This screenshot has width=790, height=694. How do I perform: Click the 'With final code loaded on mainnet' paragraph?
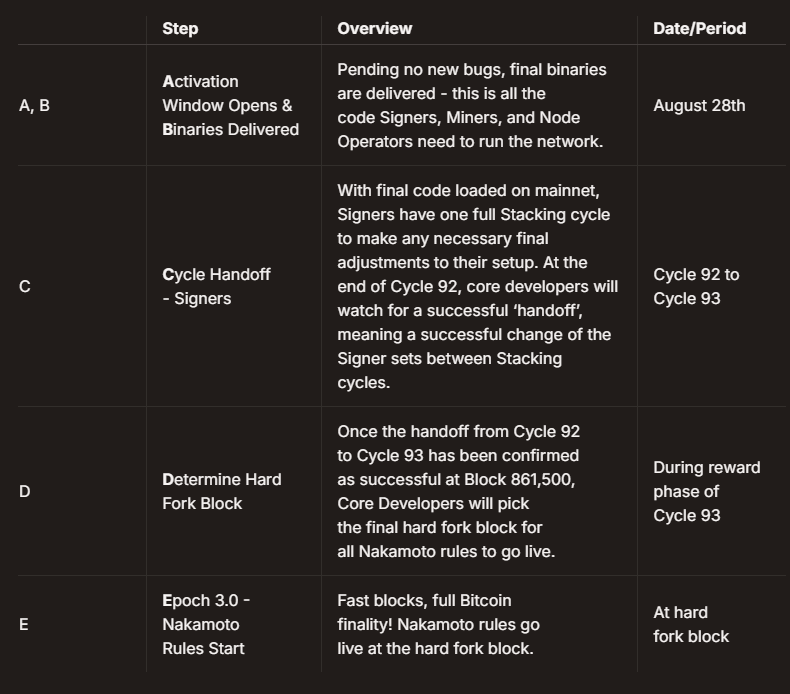pos(477,286)
